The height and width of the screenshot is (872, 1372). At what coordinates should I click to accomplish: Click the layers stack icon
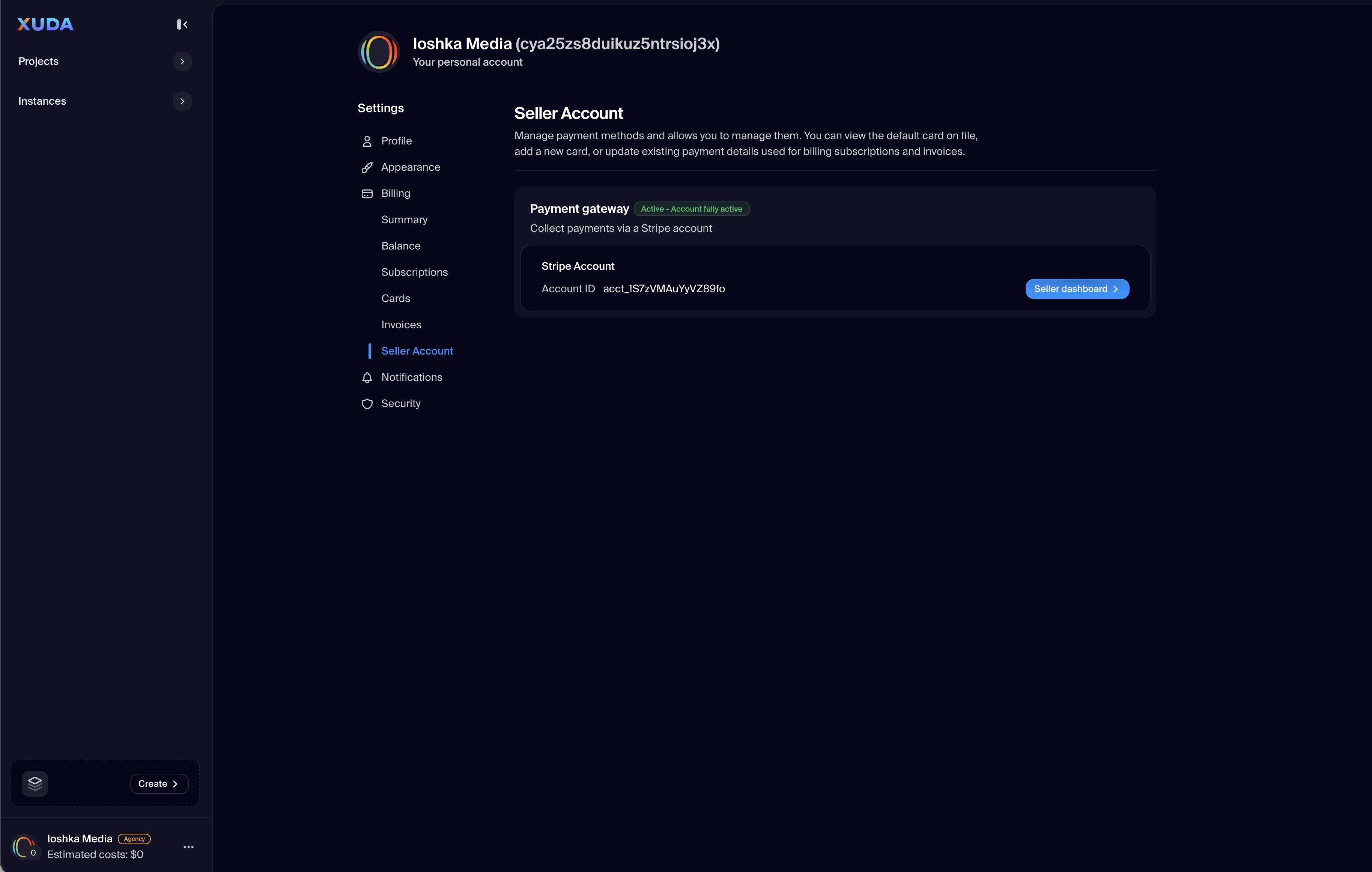pos(35,783)
